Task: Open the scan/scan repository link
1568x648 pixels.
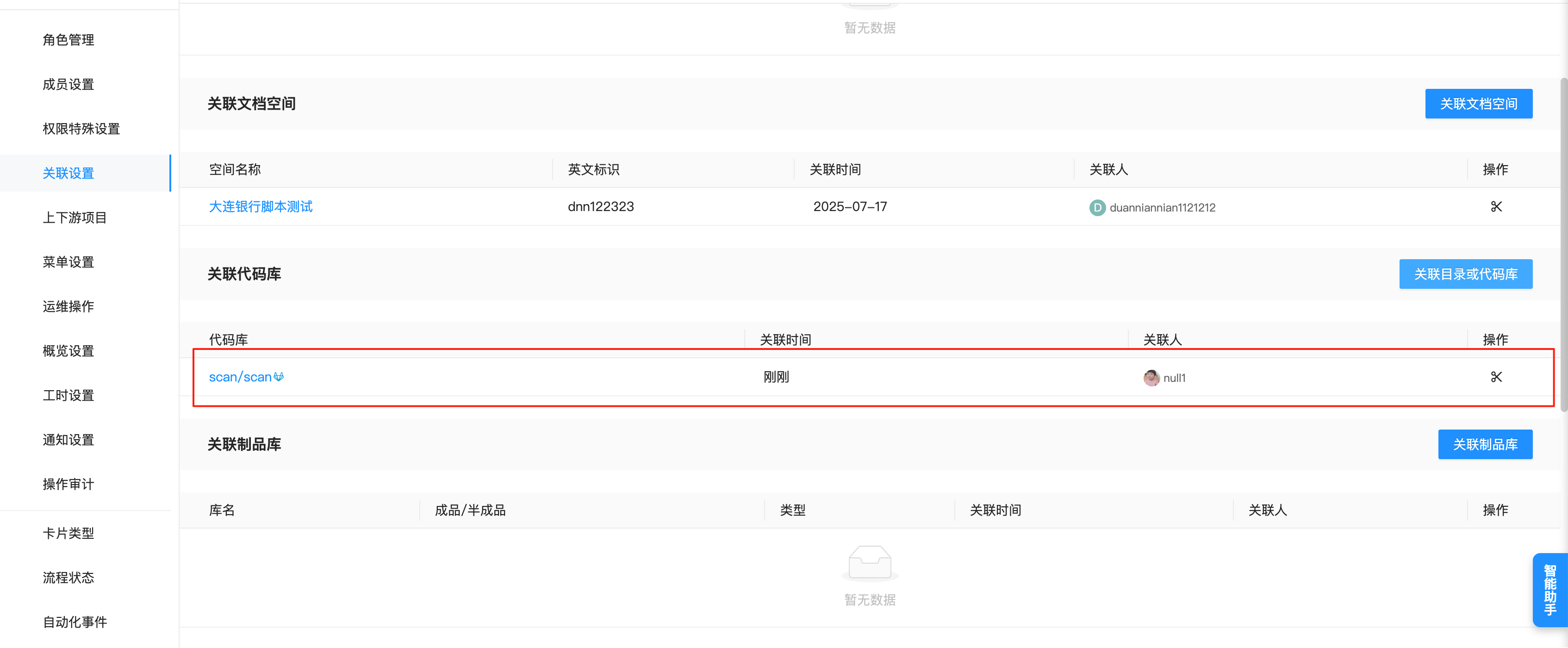Action: click(x=240, y=377)
